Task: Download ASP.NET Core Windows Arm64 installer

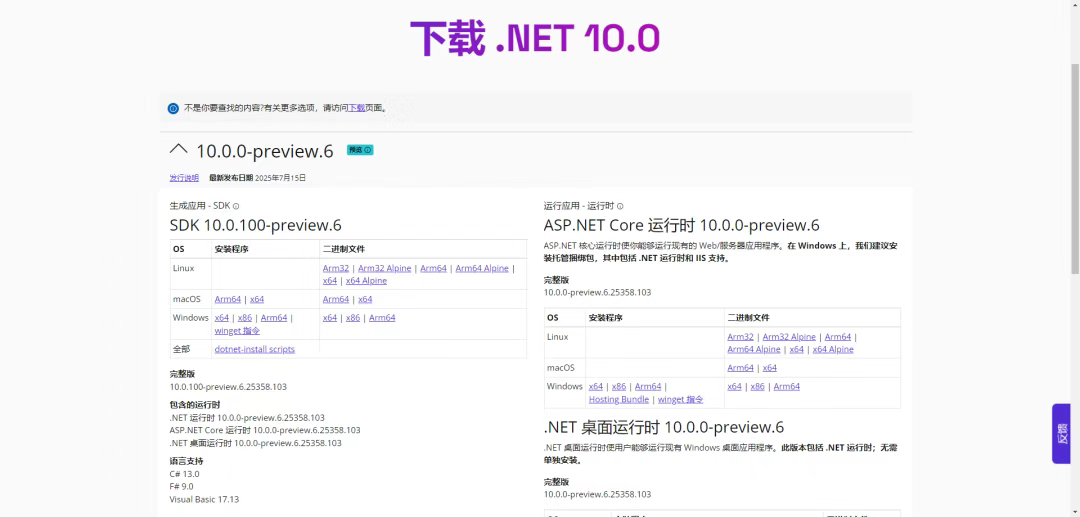Action: tap(648, 386)
